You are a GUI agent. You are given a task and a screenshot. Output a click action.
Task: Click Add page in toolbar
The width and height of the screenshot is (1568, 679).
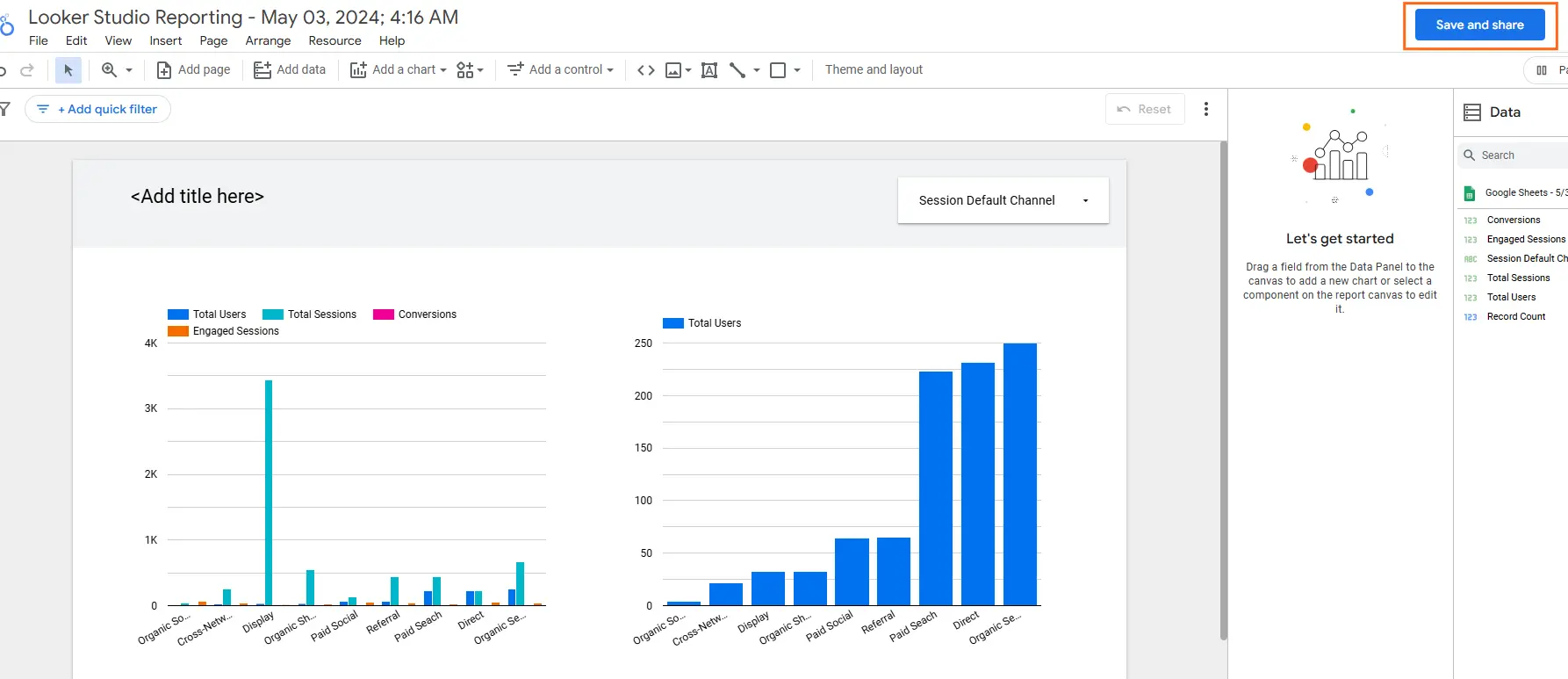pos(193,69)
